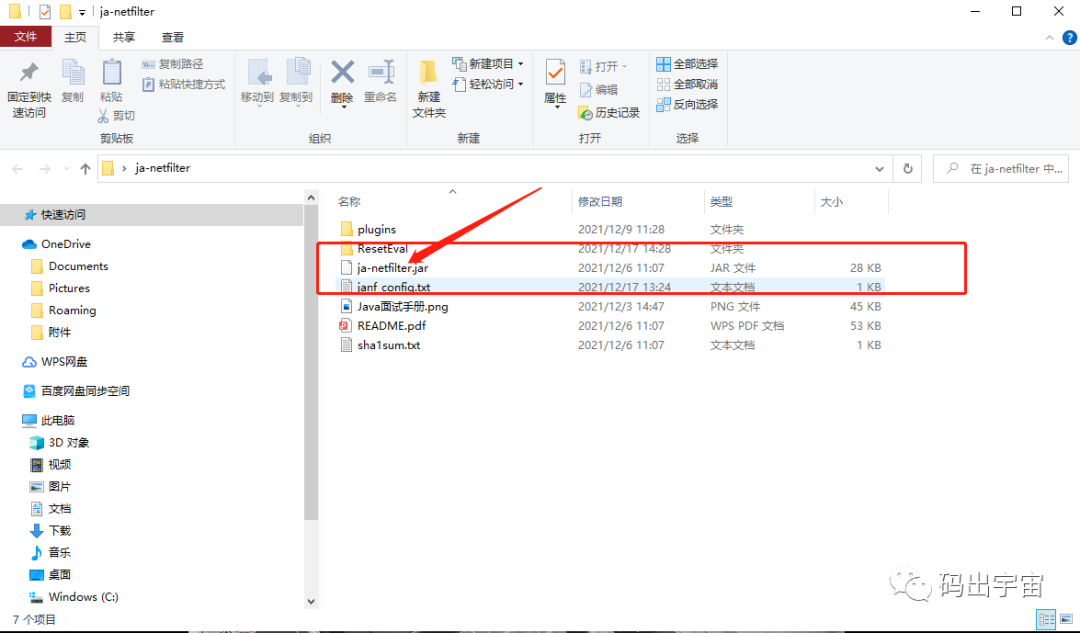Click the Edit ribbon button

pos(599,90)
